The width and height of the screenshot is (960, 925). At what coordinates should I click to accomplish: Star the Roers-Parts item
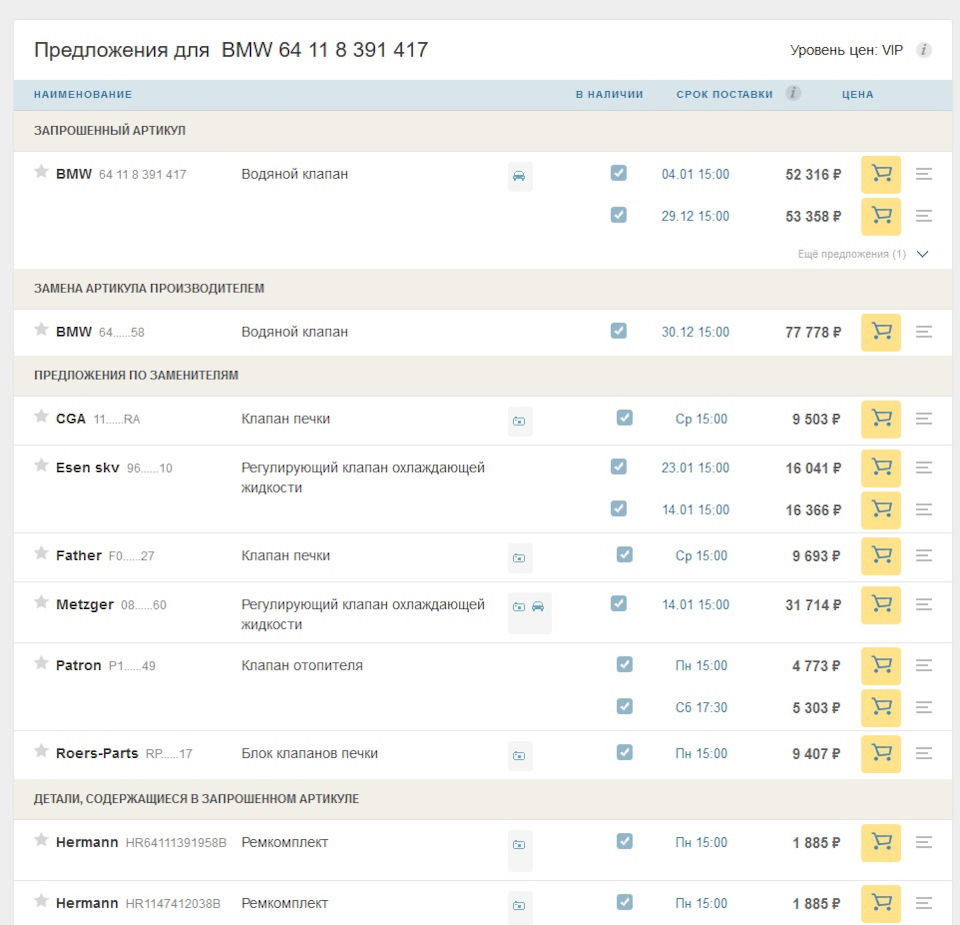tap(41, 751)
